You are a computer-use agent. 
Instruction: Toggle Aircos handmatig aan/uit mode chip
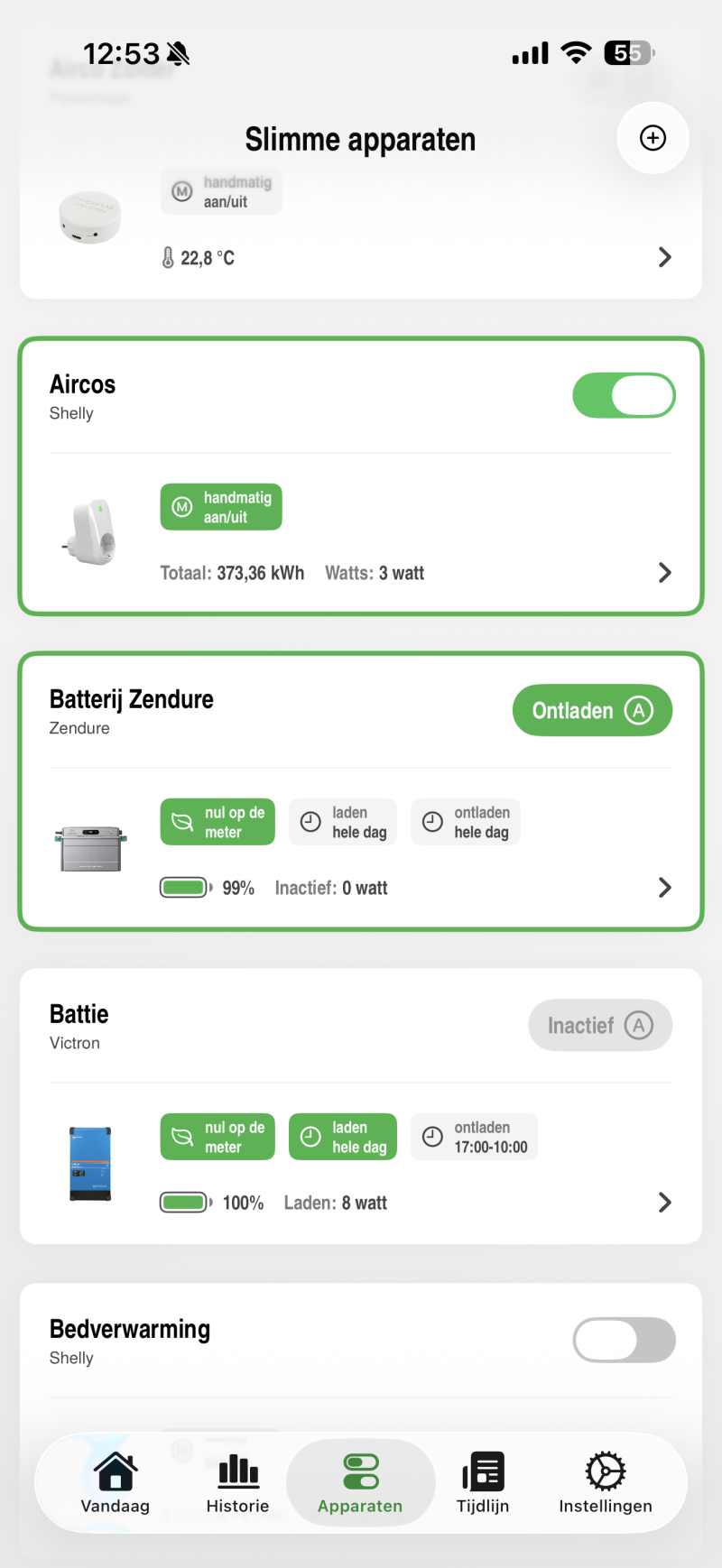coord(221,507)
